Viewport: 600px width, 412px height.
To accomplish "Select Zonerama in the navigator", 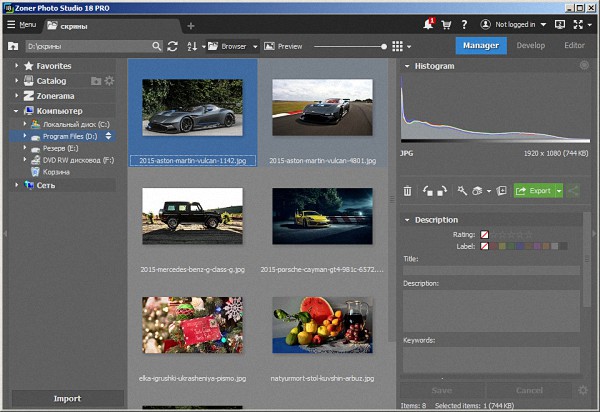I will click(55, 96).
